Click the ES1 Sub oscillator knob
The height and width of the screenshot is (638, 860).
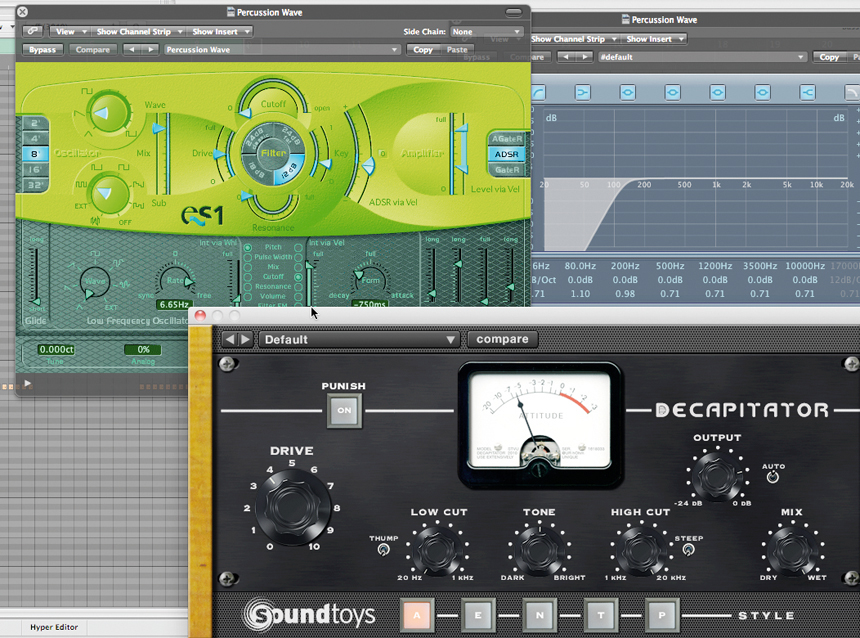[109, 193]
